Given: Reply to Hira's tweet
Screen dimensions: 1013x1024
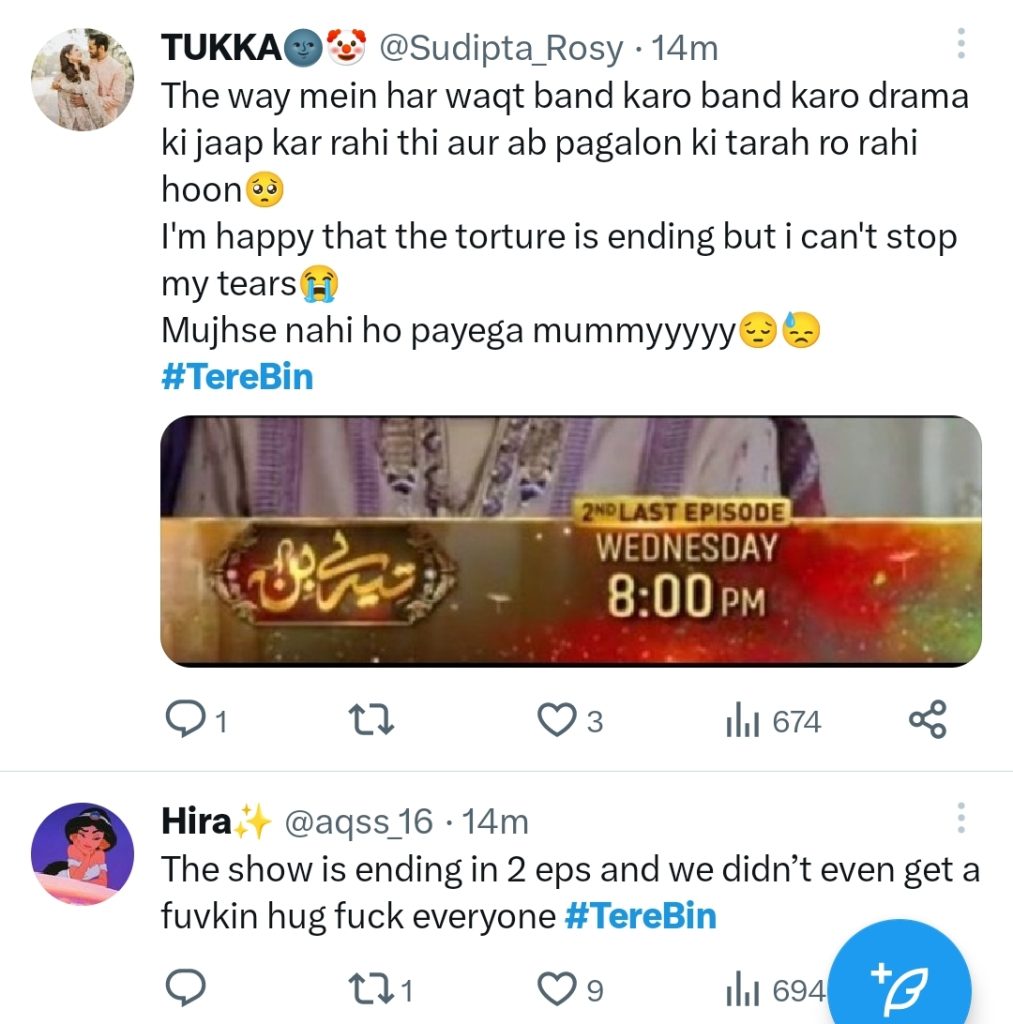Looking at the screenshot, I should pyautogui.click(x=186, y=986).
